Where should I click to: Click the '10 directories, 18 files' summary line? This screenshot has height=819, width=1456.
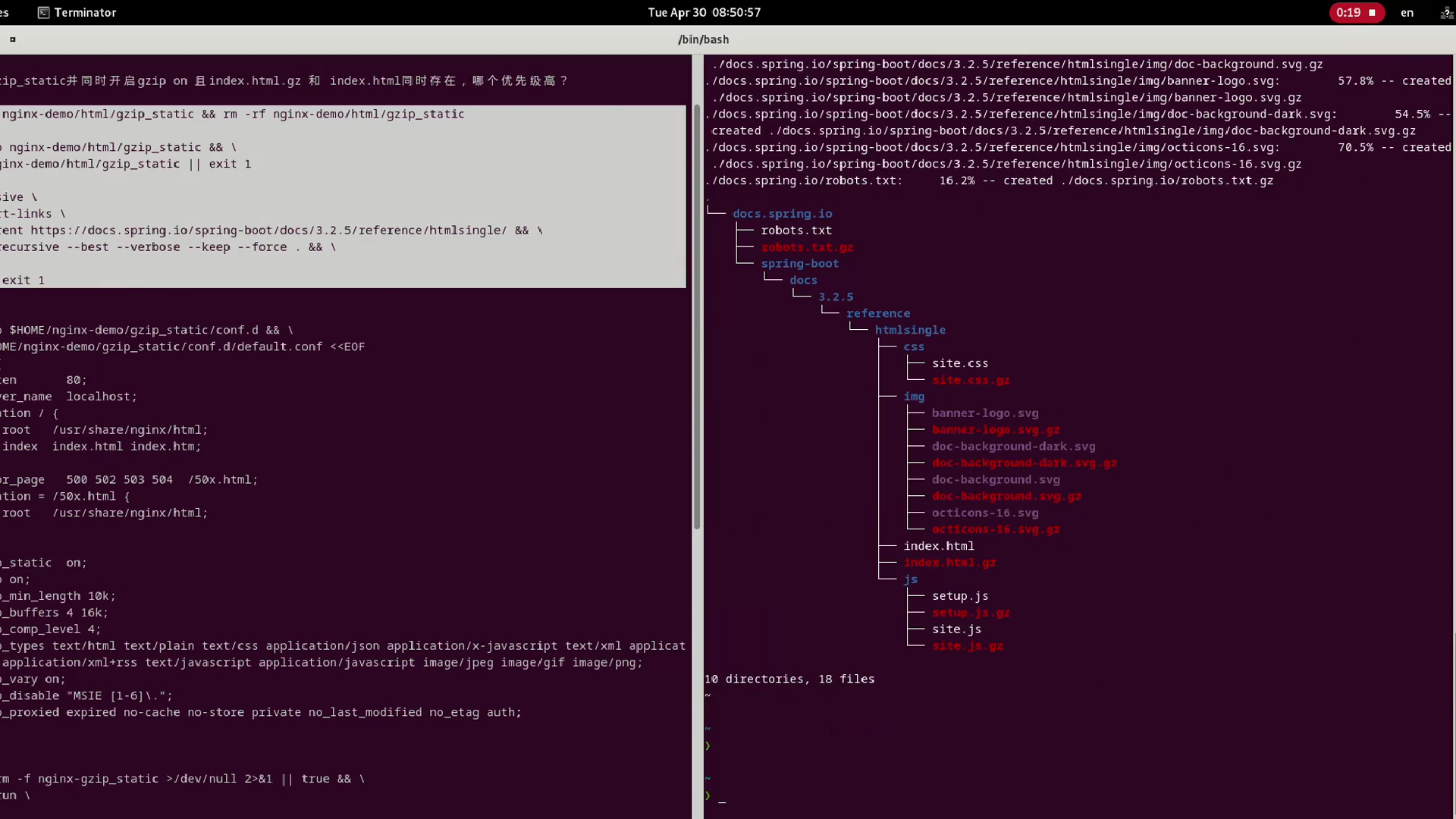(789, 679)
